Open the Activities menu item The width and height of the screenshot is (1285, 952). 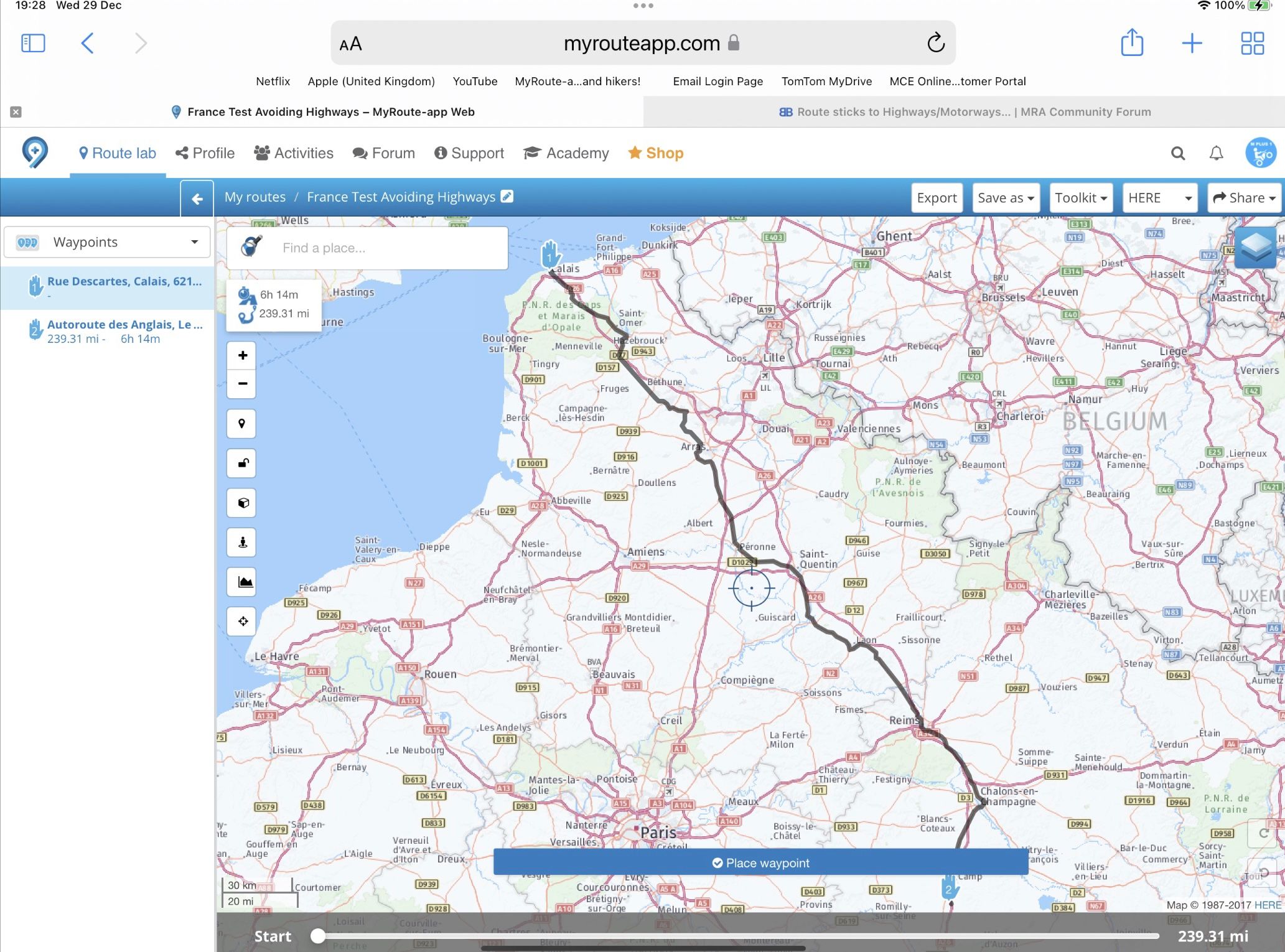294,153
